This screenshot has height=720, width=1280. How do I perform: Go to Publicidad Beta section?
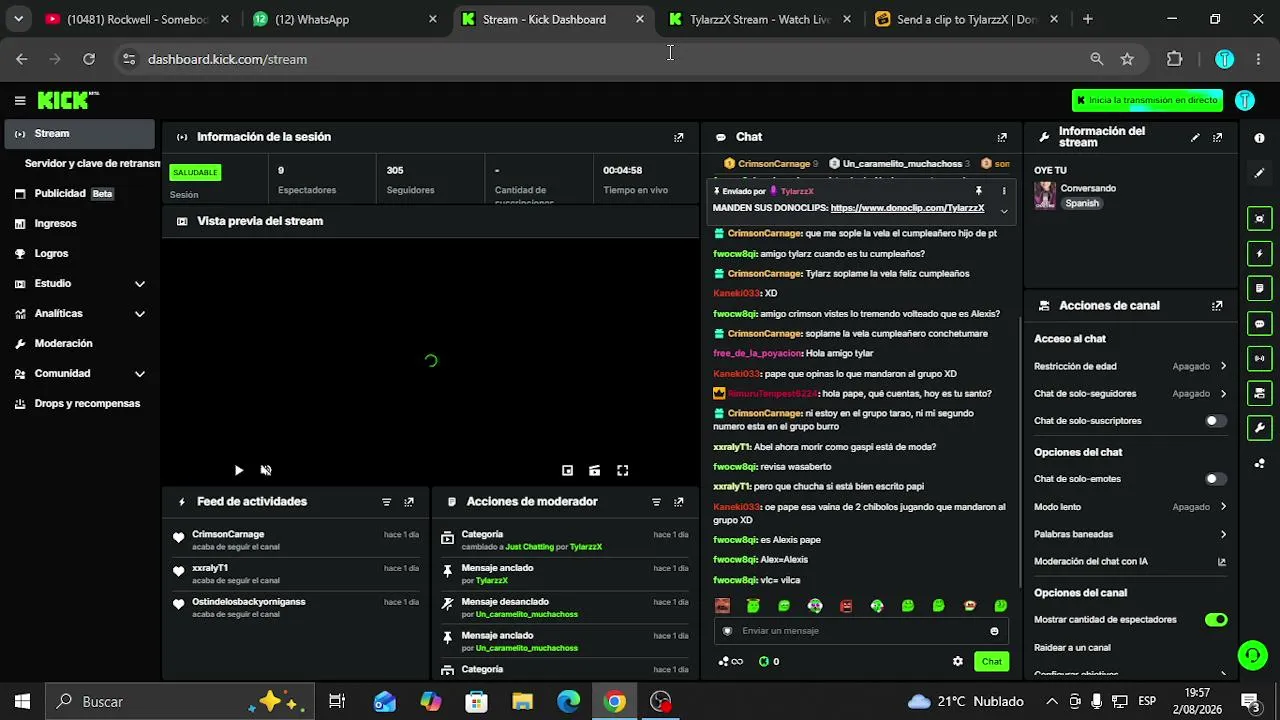pyautogui.click(x=79, y=194)
